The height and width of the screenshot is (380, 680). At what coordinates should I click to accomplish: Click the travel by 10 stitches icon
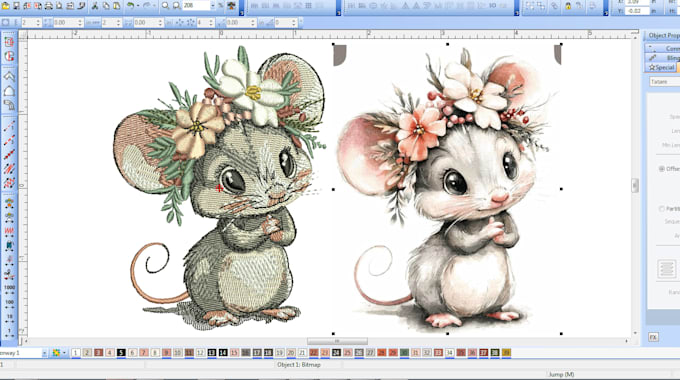click(x=9, y=318)
